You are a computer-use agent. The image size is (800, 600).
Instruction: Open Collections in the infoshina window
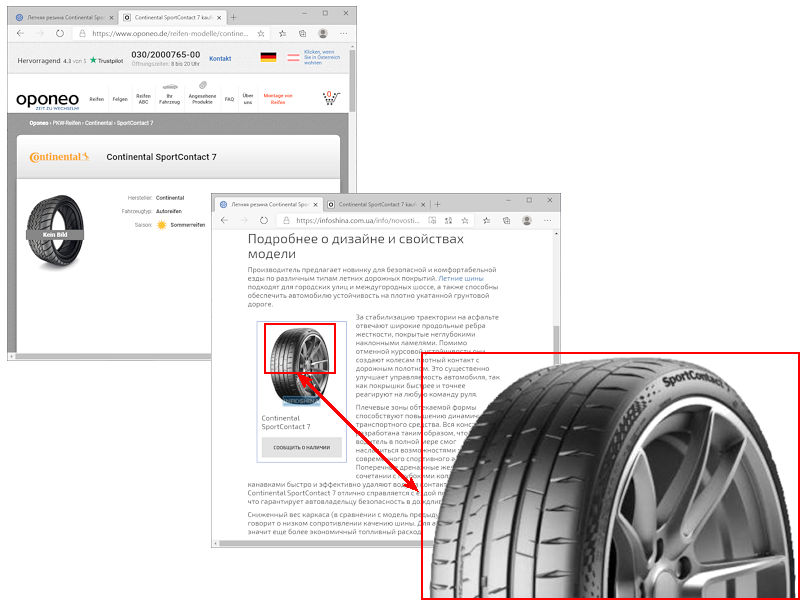click(507, 221)
